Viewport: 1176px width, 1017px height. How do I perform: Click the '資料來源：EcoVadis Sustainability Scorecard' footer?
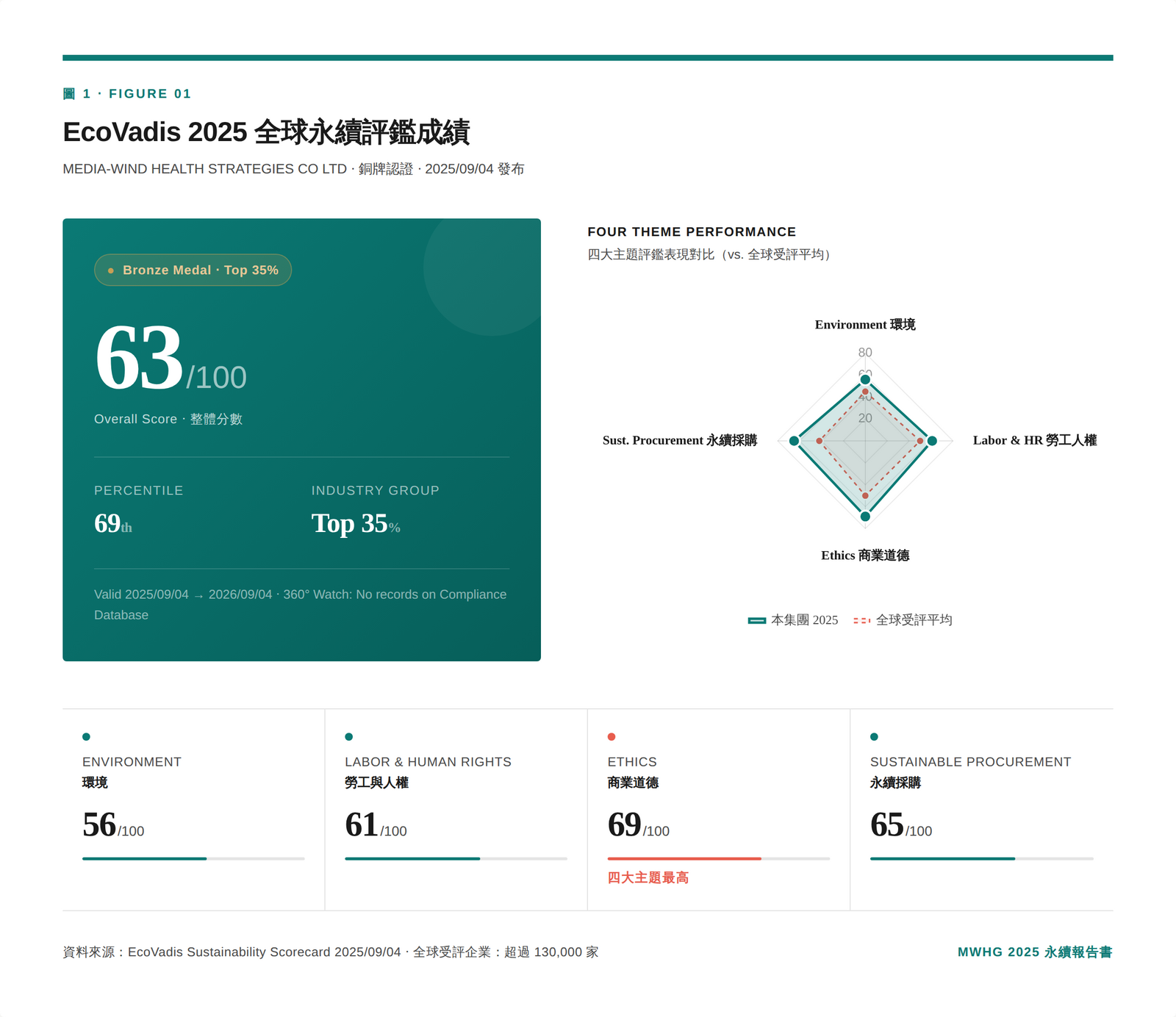click(331, 952)
